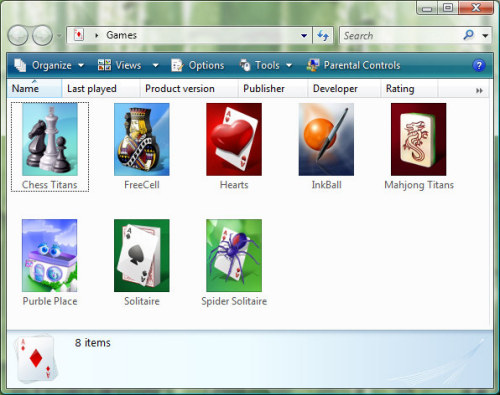The image size is (500, 395).
Task: Sort by the Publisher column
Action: click(273, 88)
